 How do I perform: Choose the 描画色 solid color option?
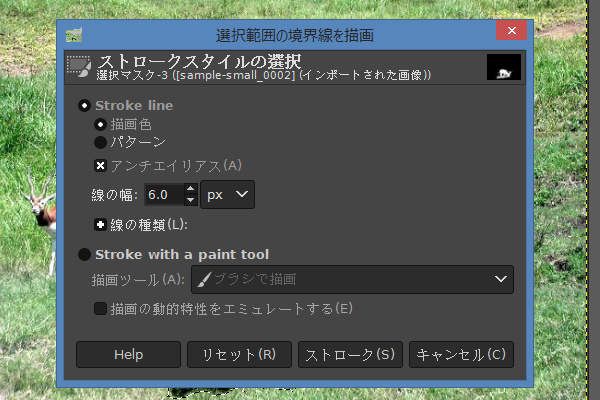(x=100, y=124)
